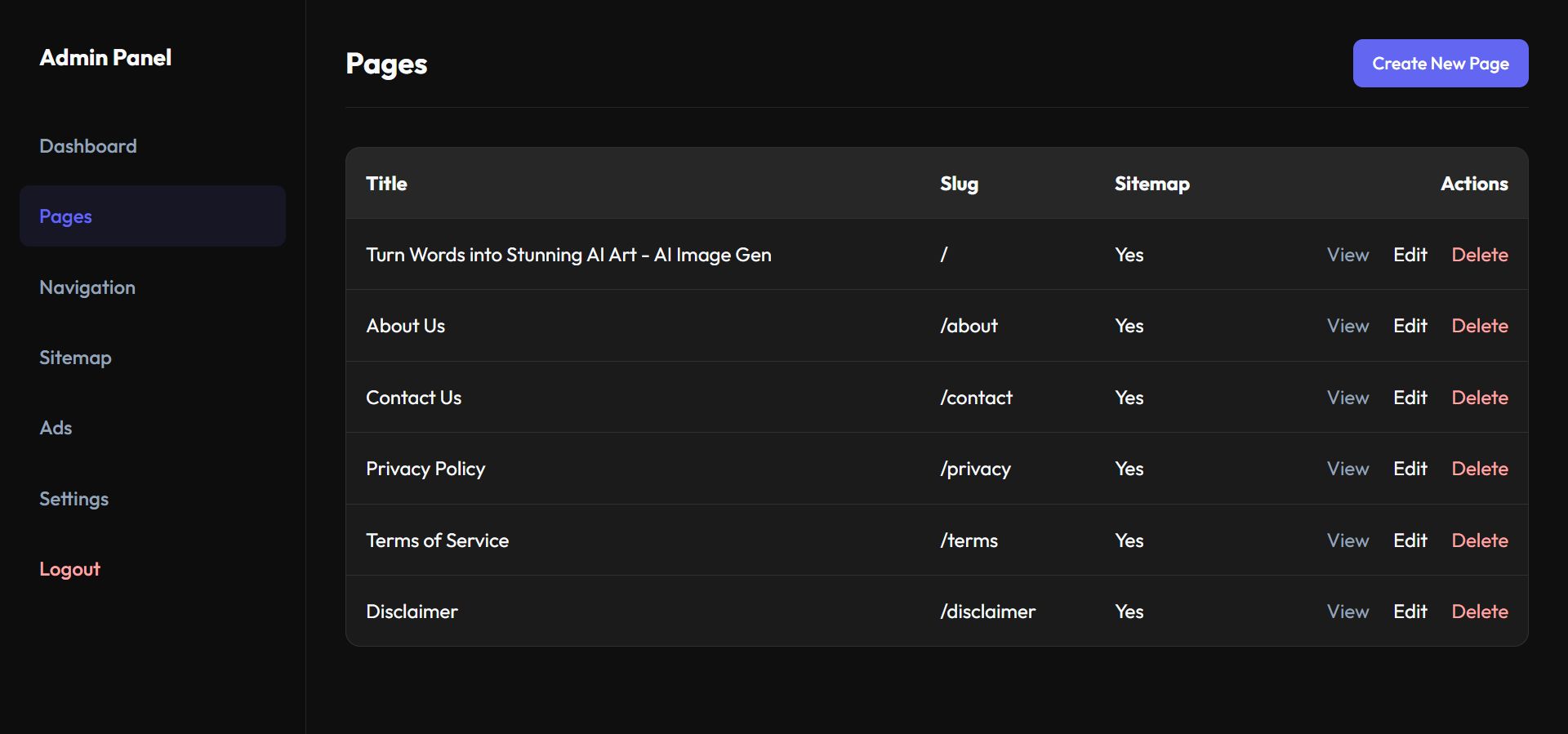View the Terms of Service page
This screenshot has width=1568, height=734.
point(1347,540)
